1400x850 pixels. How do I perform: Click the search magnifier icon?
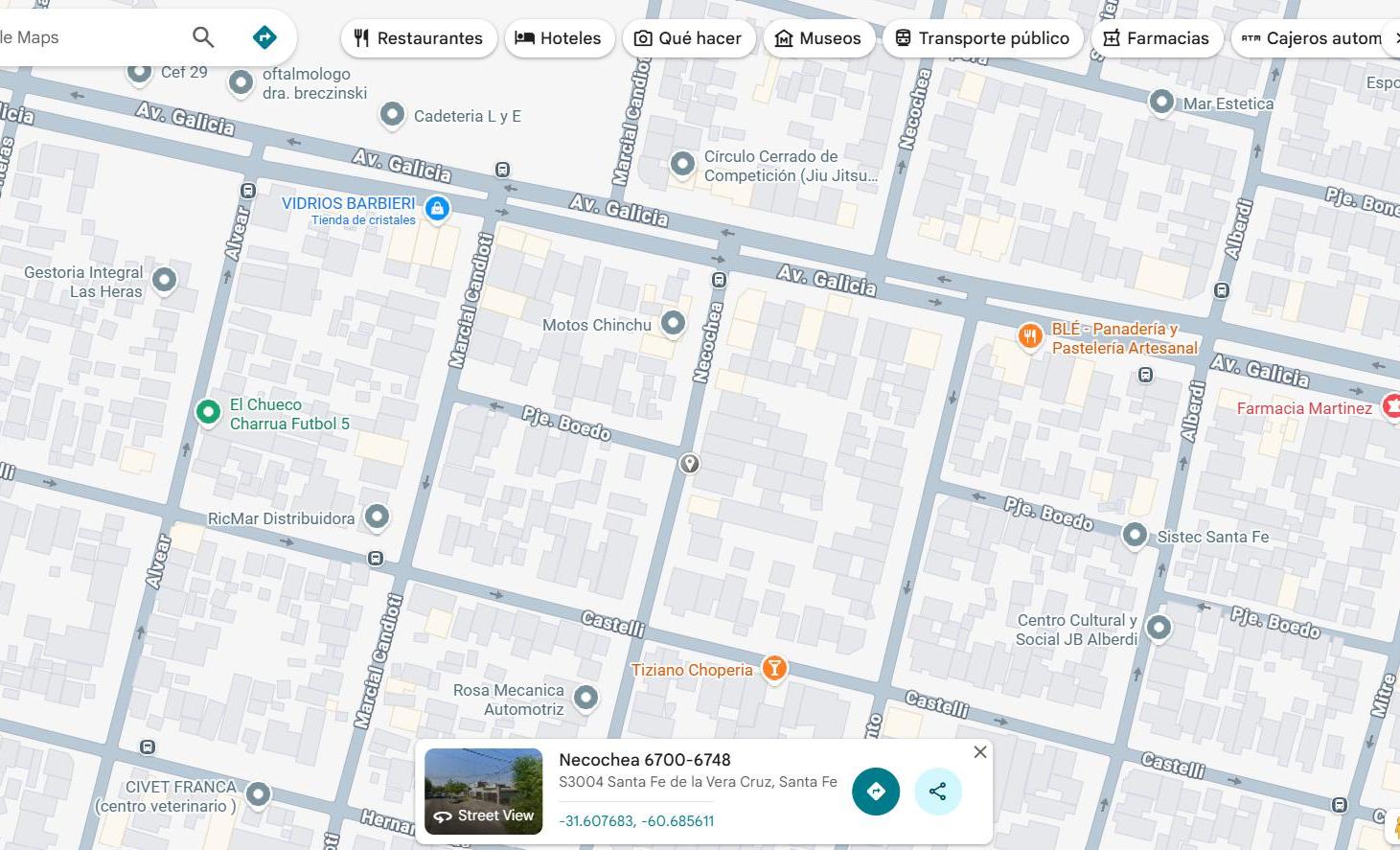(203, 37)
